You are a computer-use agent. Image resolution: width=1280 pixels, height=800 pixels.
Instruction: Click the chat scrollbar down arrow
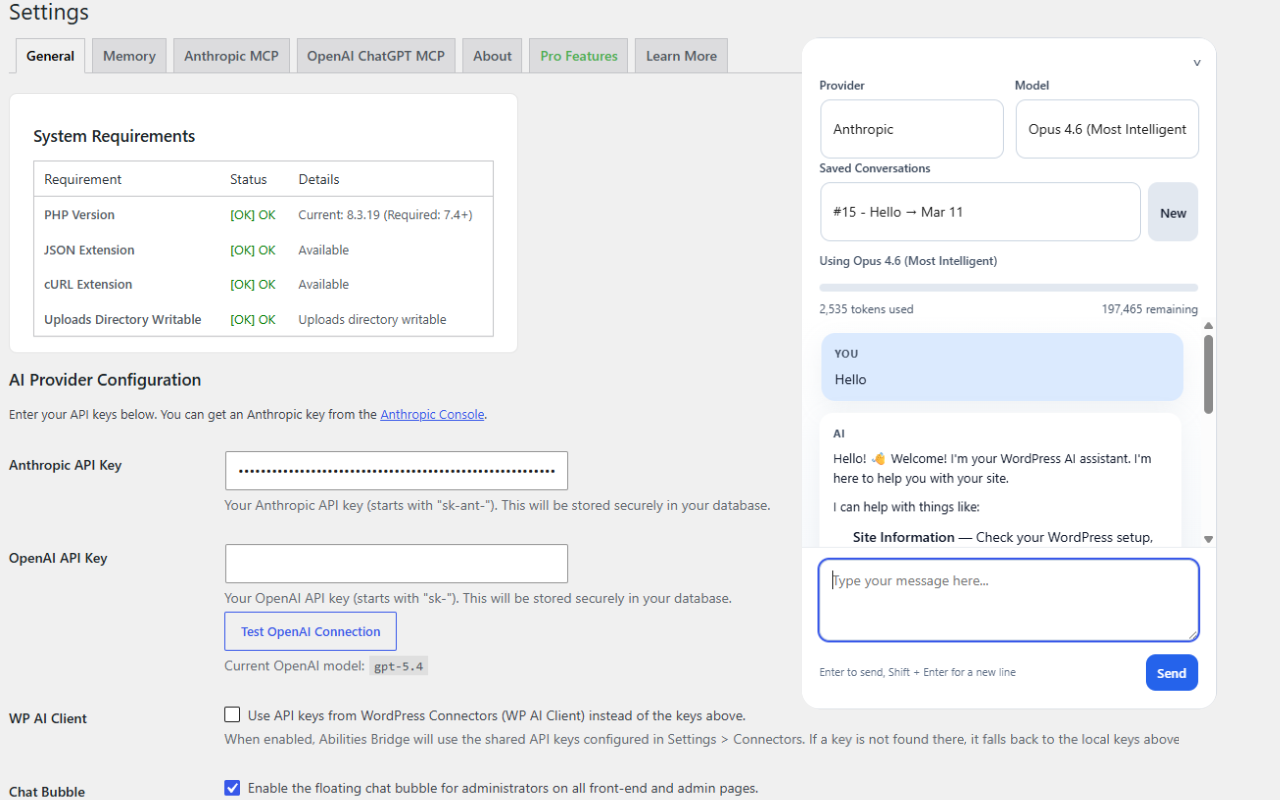[1208, 539]
